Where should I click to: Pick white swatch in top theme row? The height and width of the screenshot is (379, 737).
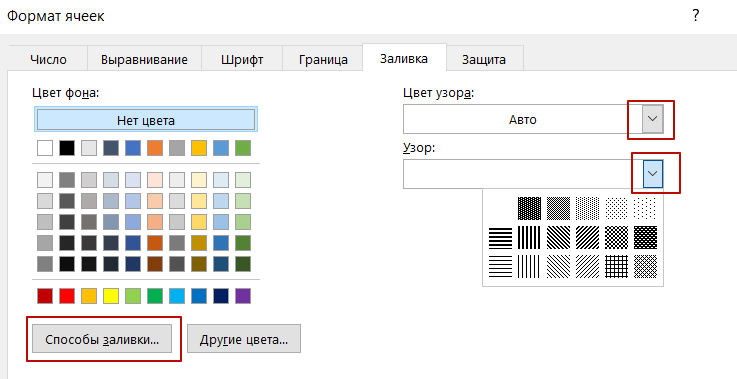[45, 148]
